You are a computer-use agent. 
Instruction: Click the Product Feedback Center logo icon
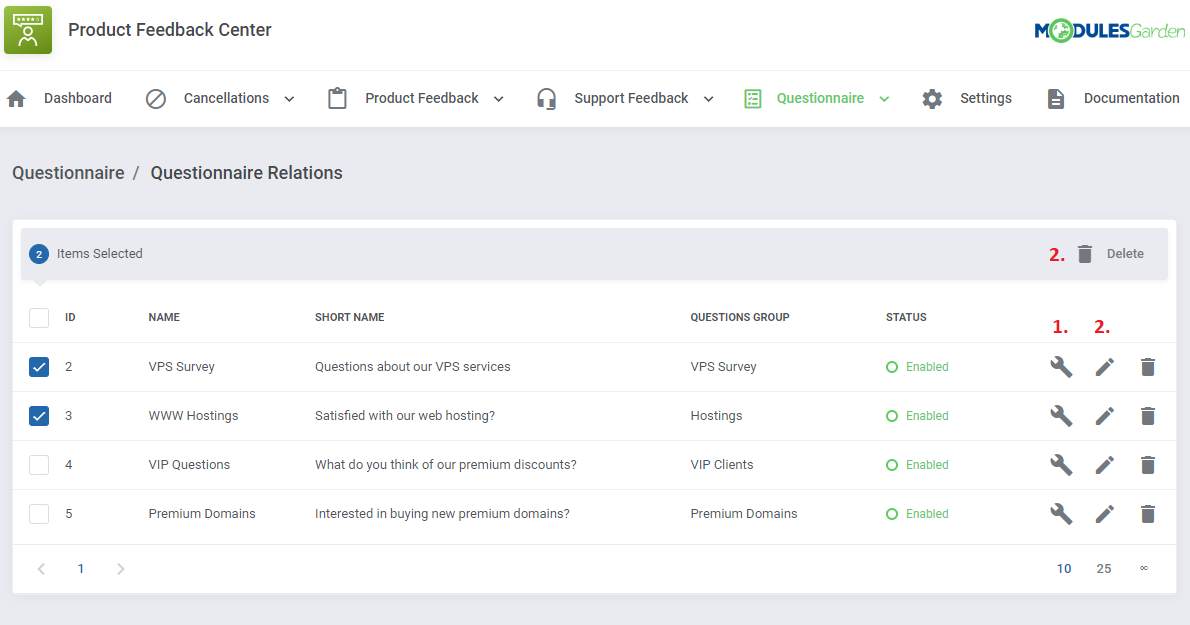(x=28, y=30)
